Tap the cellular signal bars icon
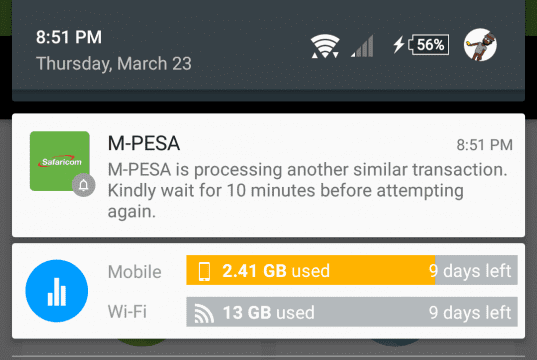The width and height of the screenshot is (537, 360). click(x=362, y=46)
